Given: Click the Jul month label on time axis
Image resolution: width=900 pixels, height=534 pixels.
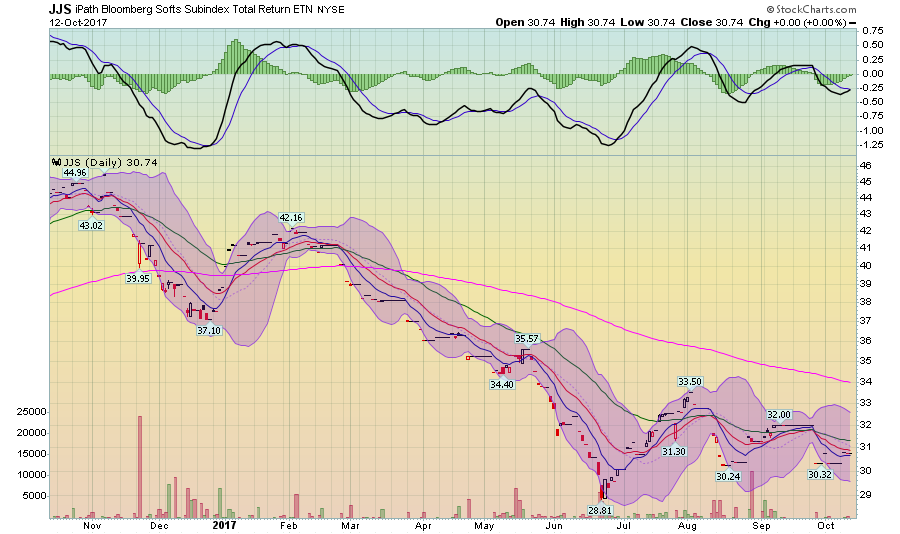Looking at the screenshot, I should tap(623, 525).
